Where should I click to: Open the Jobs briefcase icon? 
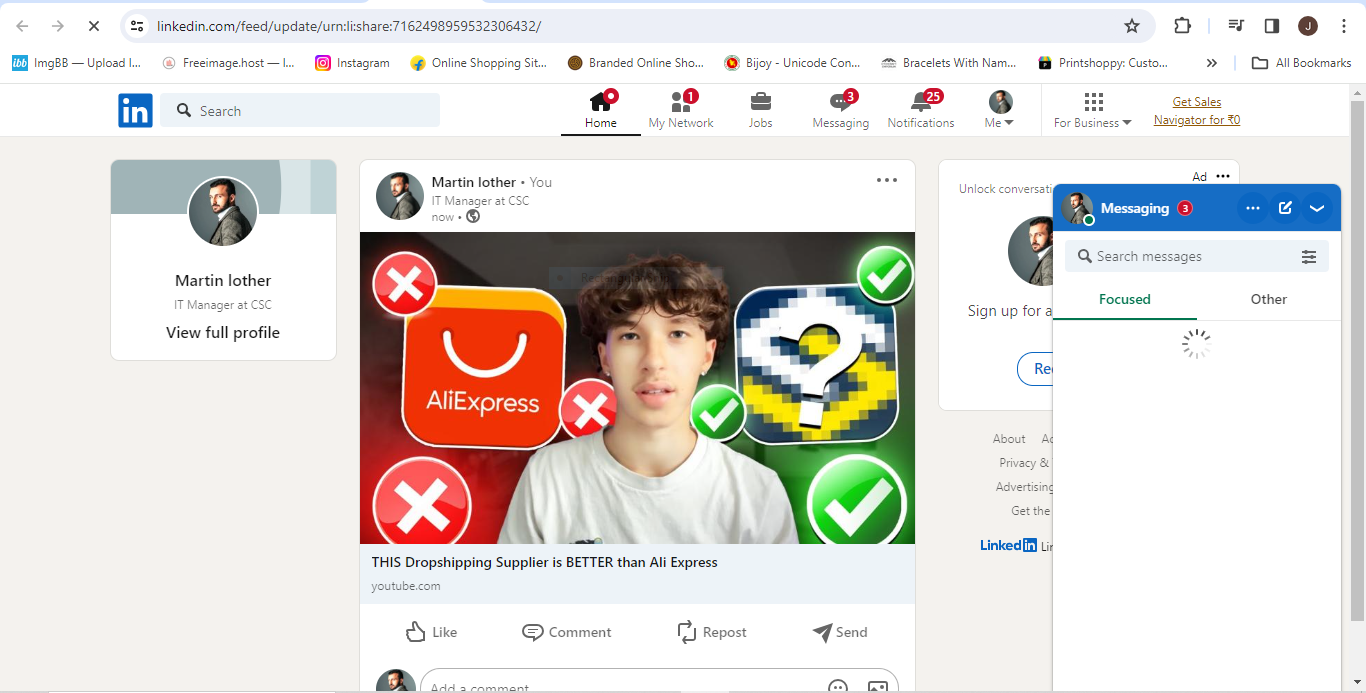coord(760,101)
